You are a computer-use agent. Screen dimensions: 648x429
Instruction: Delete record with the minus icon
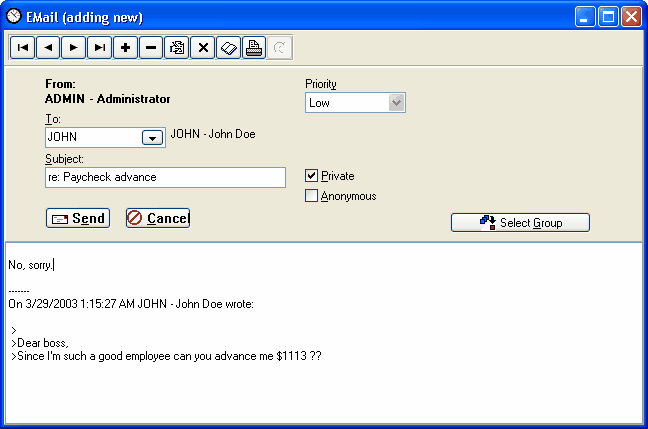151,48
